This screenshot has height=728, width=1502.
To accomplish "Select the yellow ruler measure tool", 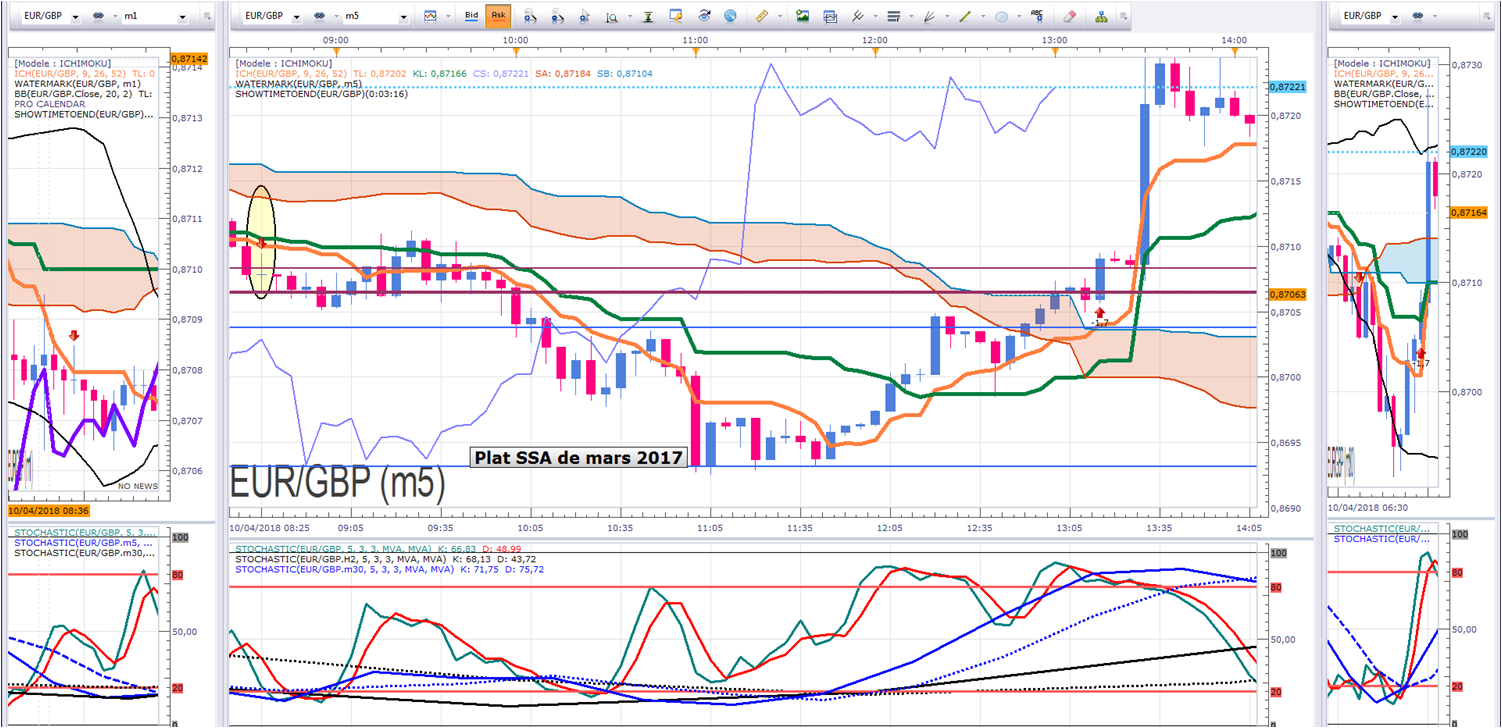I will [x=761, y=16].
